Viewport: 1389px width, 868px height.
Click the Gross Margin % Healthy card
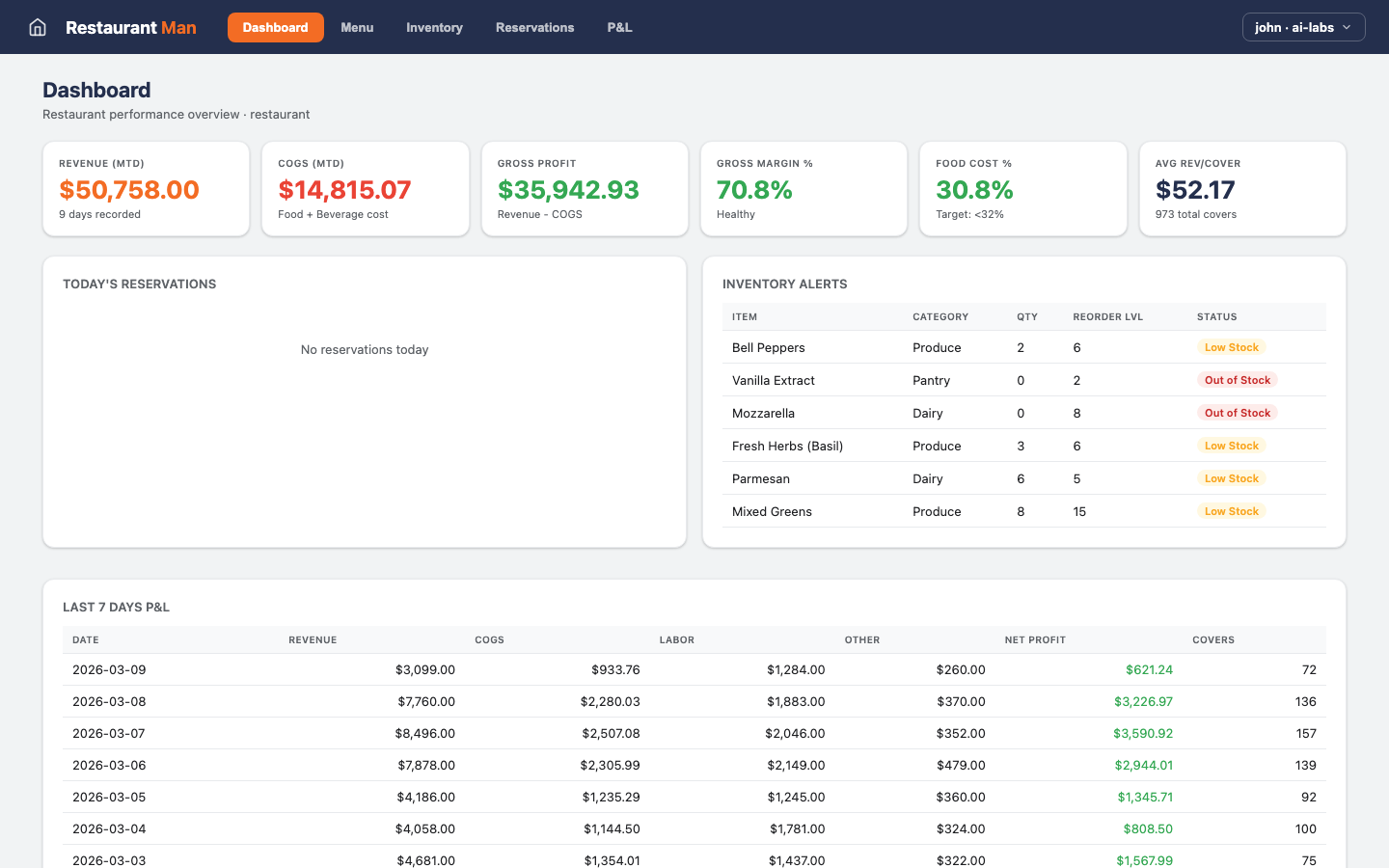[803, 188]
